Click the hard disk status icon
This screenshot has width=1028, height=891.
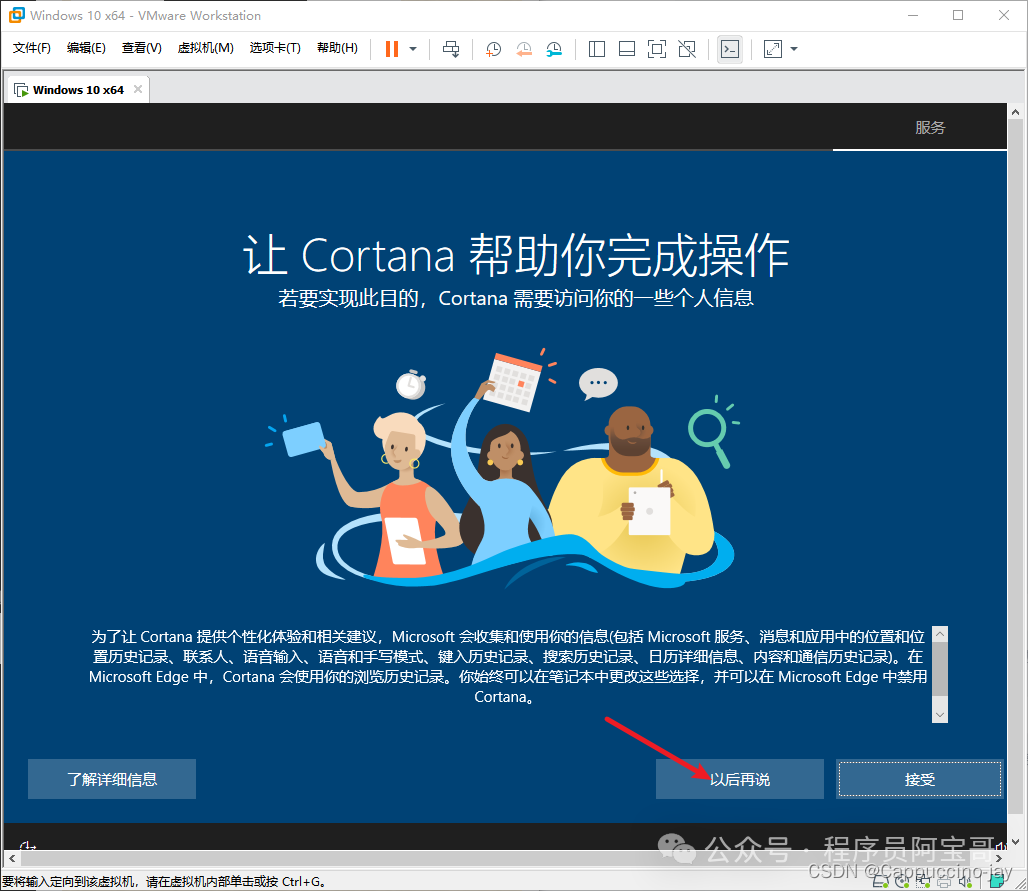[x=880, y=881]
